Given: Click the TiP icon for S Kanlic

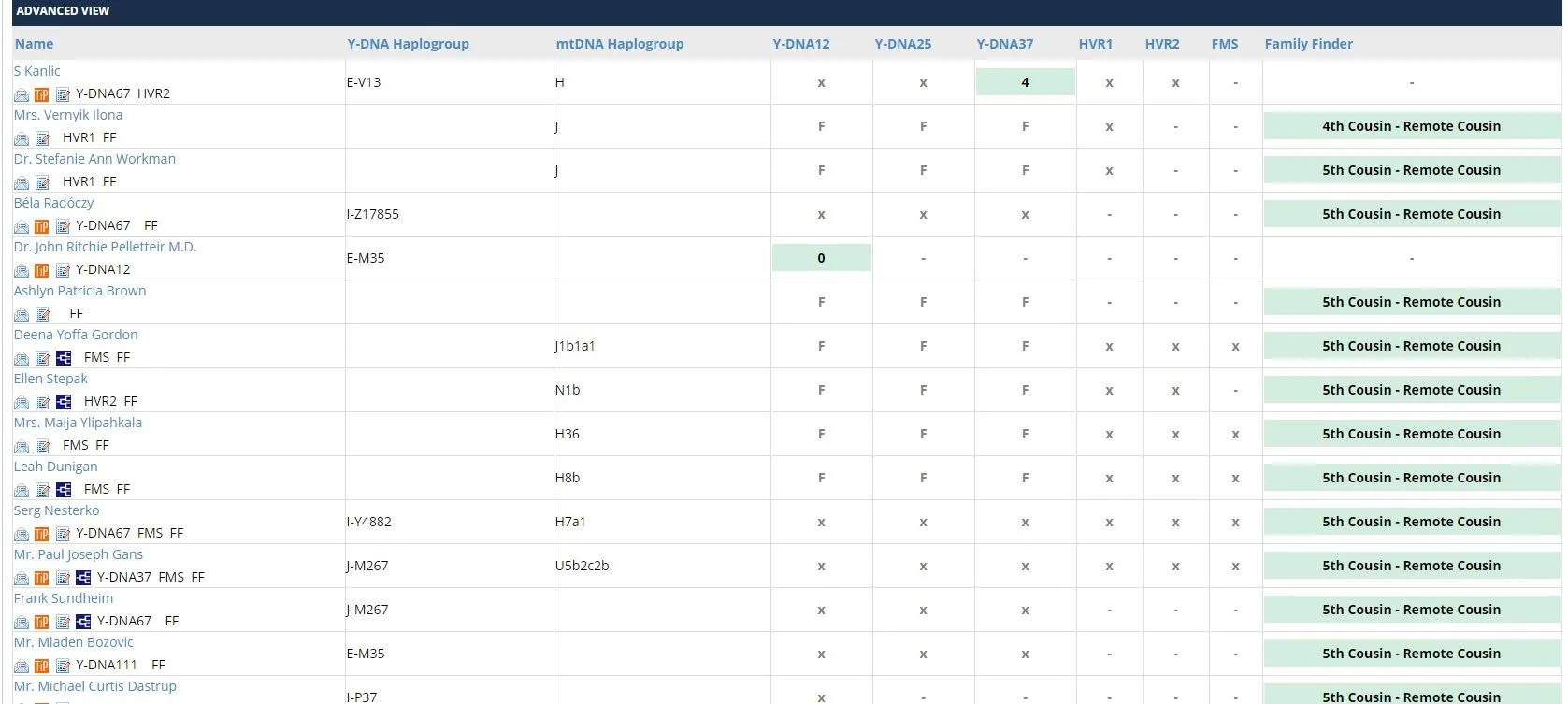Looking at the screenshot, I should pyautogui.click(x=41, y=94).
